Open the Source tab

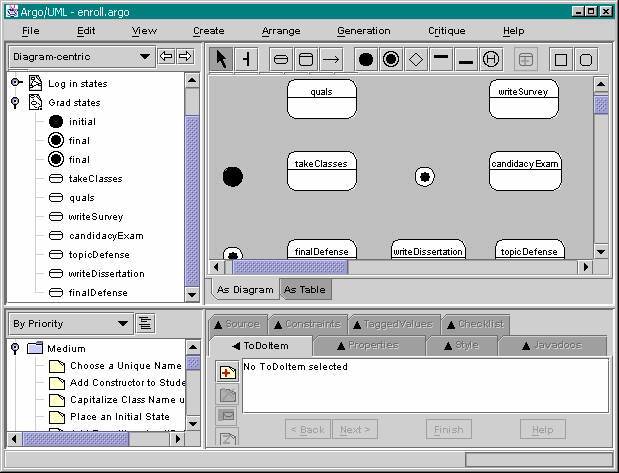point(238,324)
